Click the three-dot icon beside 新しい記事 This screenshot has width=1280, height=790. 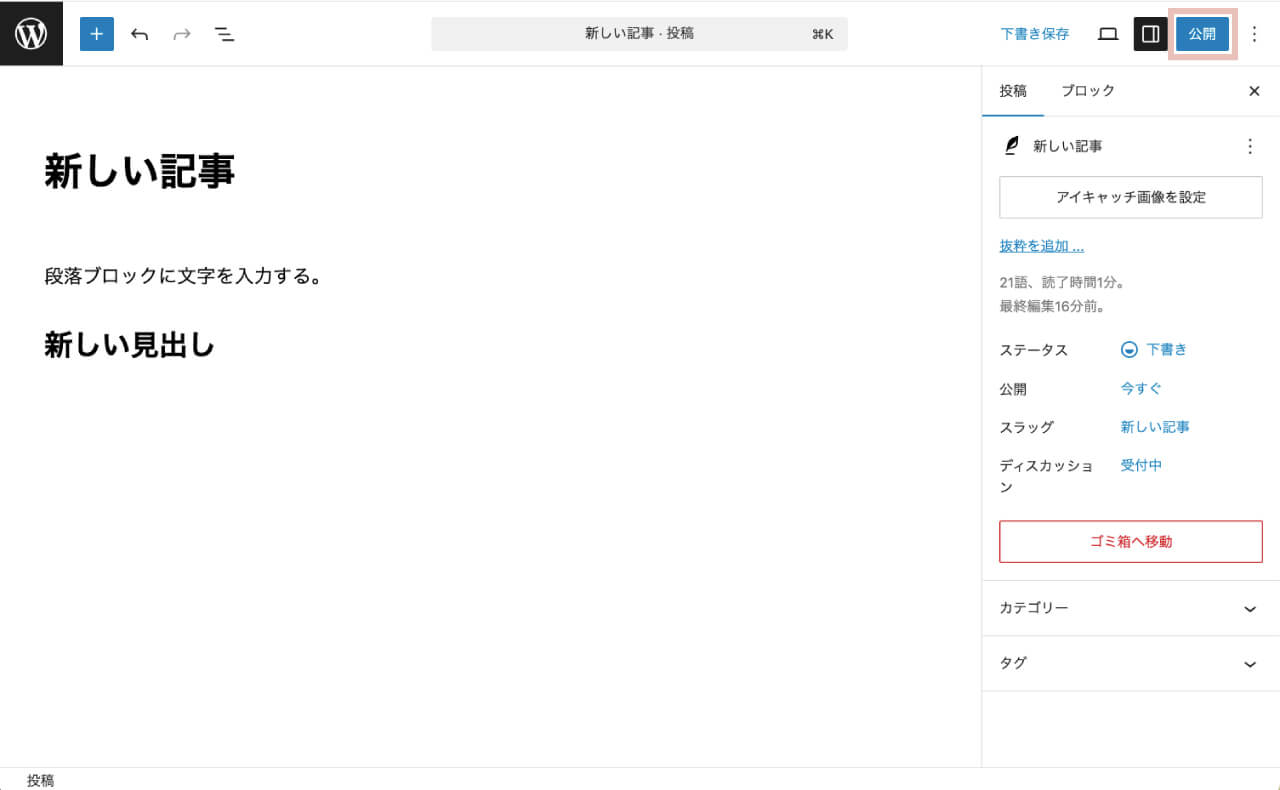point(1249,145)
